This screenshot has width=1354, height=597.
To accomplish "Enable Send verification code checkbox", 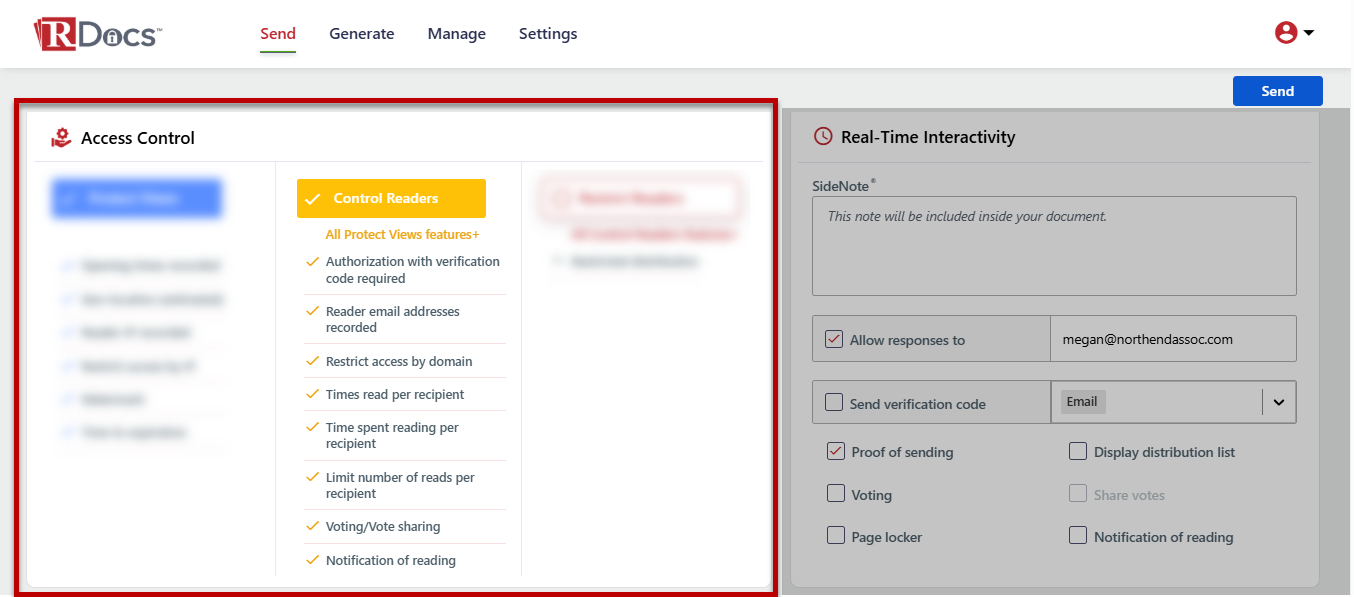I will pyautogui.click(x=834, y=403).
